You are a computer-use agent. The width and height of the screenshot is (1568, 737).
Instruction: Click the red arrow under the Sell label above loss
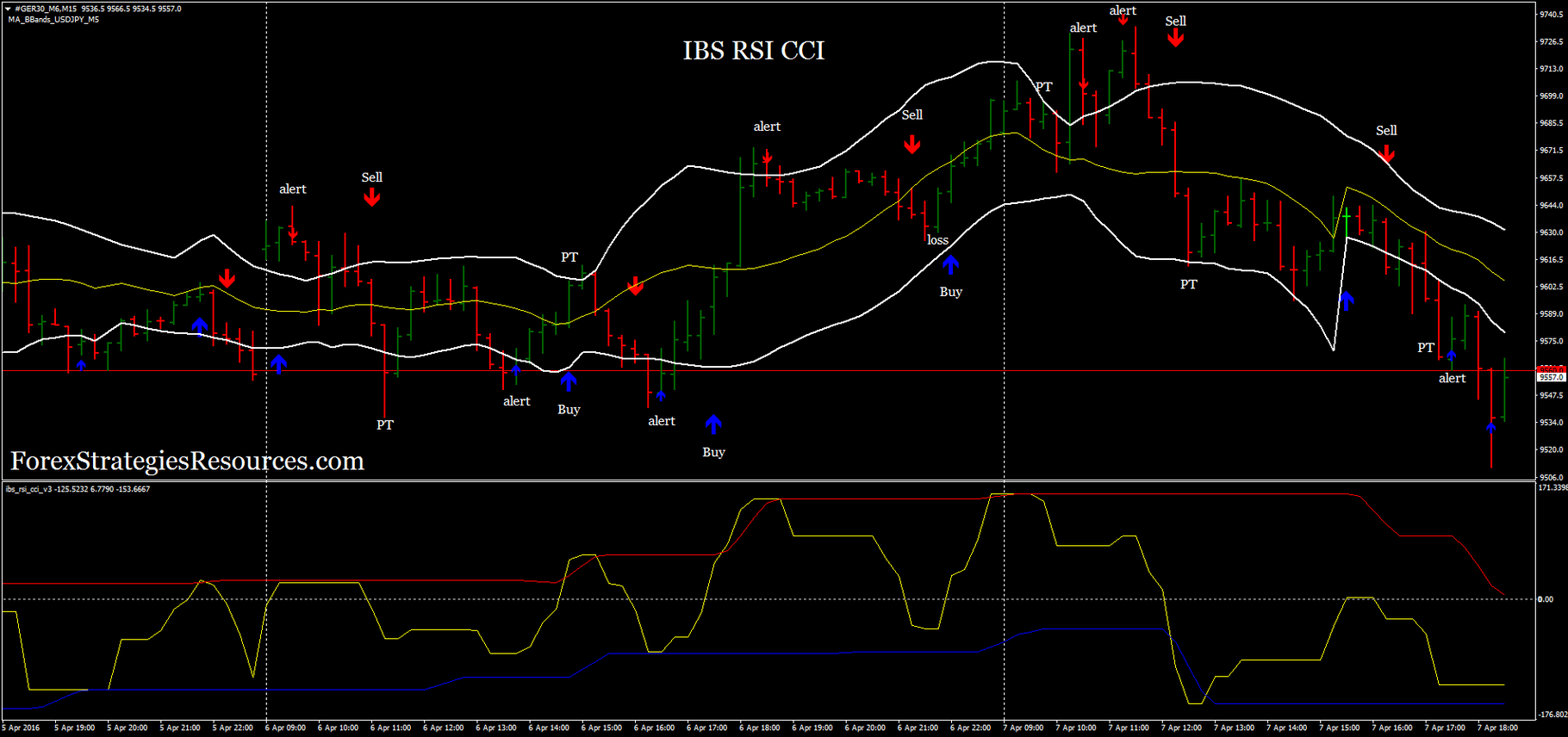coord(912,145)
